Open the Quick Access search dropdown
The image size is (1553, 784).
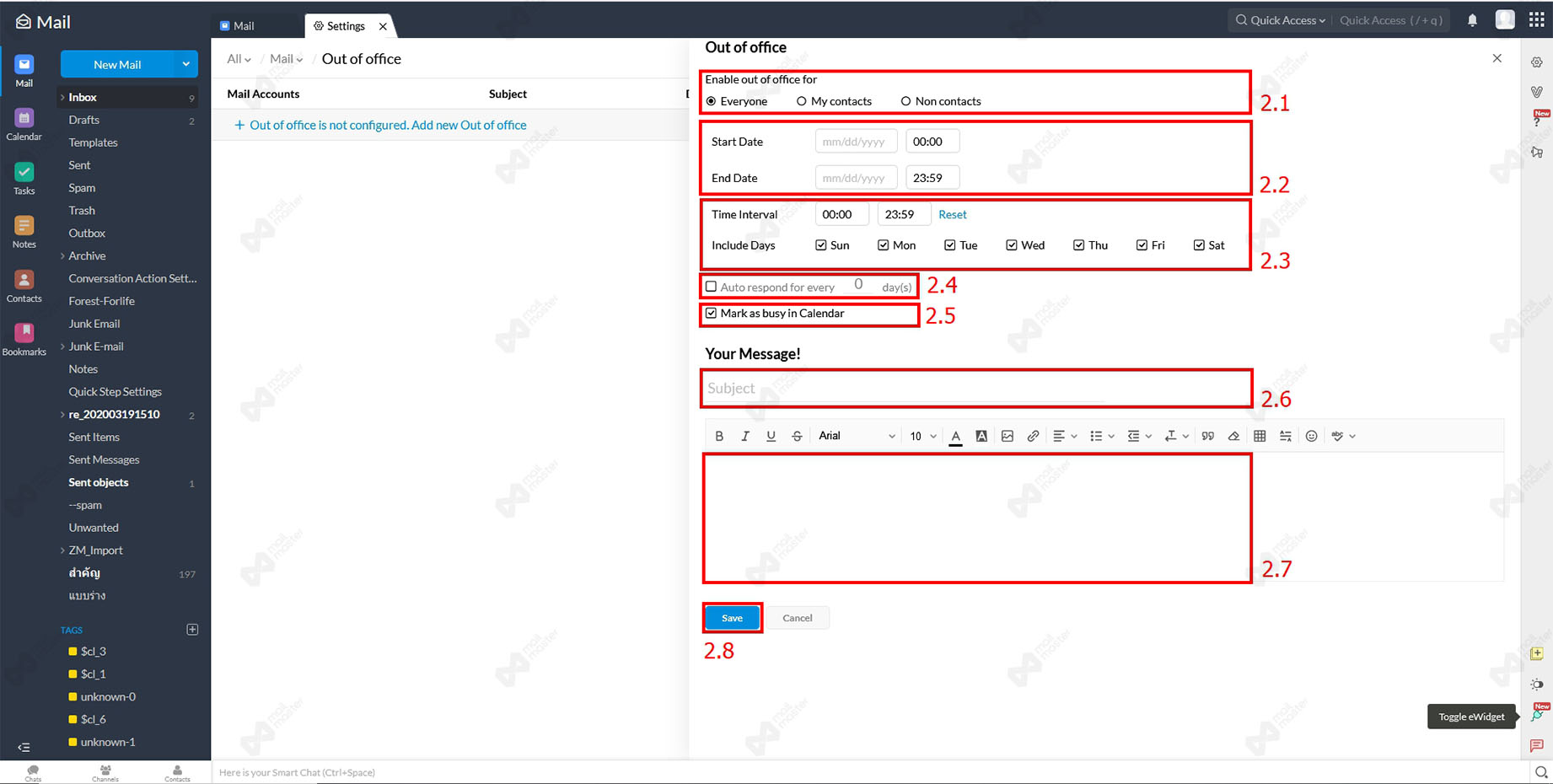pyautogui.click(x=1281, y=20)
